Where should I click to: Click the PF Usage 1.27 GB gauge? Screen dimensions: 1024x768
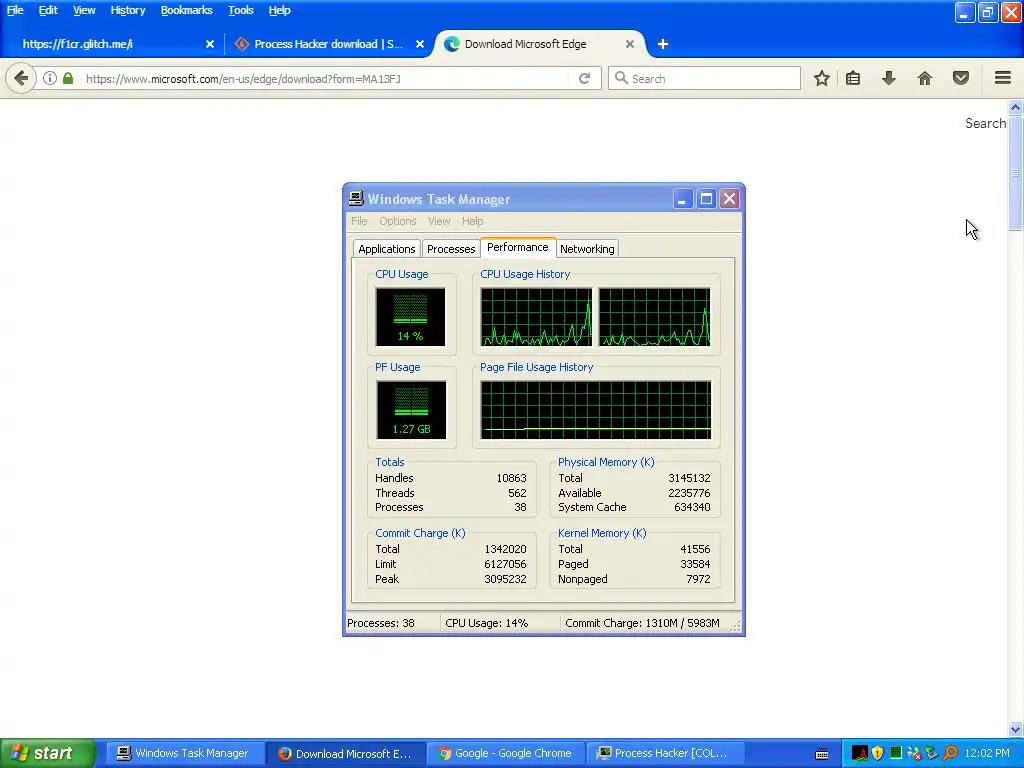[x=411, y=410]
